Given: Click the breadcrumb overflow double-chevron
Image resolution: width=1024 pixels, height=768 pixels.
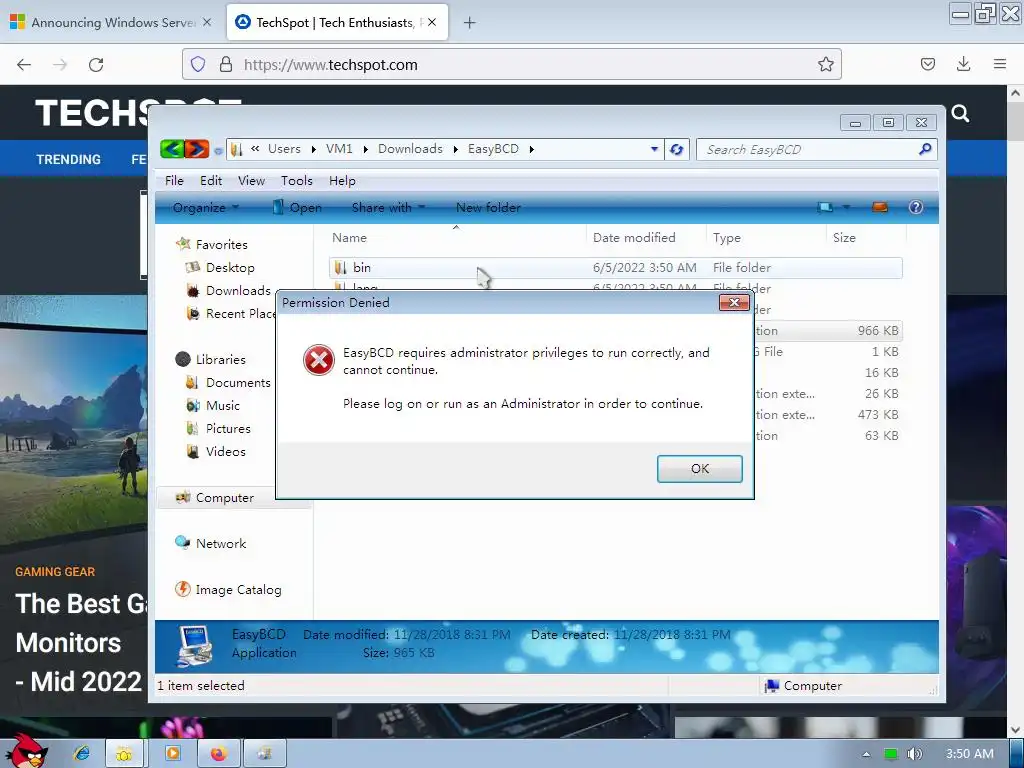Looking at the screenshot, I should point(255,149).
